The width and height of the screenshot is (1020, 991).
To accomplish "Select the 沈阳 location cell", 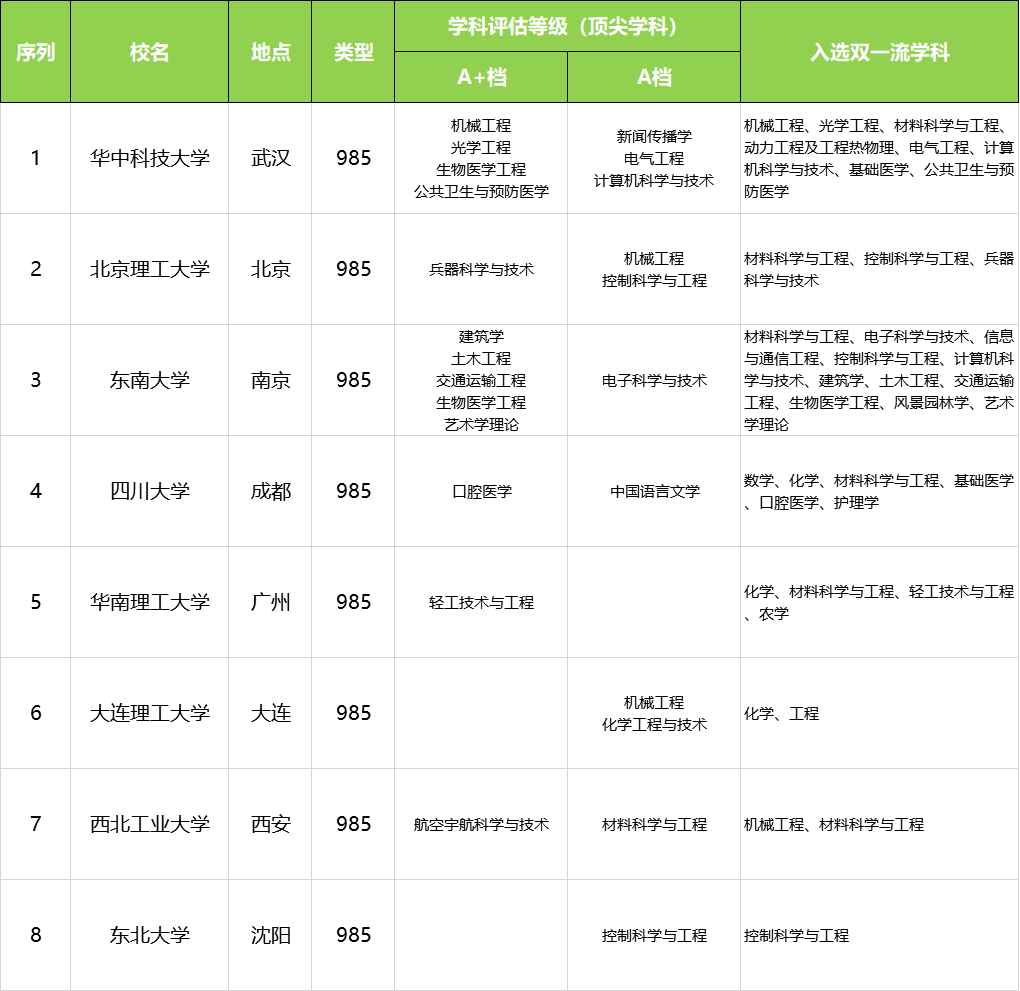I will click(270, 935).
